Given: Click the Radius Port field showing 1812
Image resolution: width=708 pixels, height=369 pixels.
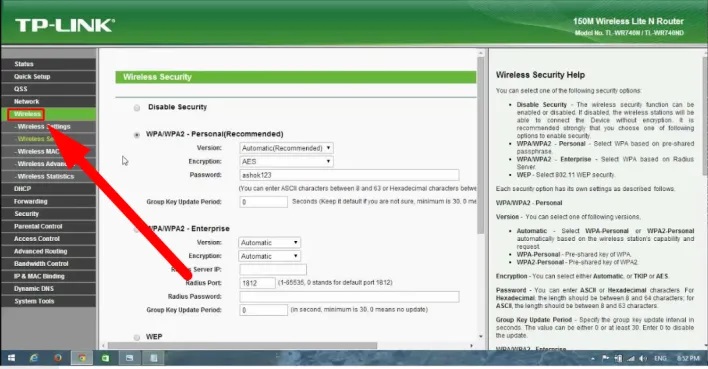Looking at the screenshot, I should pos(257,283).
